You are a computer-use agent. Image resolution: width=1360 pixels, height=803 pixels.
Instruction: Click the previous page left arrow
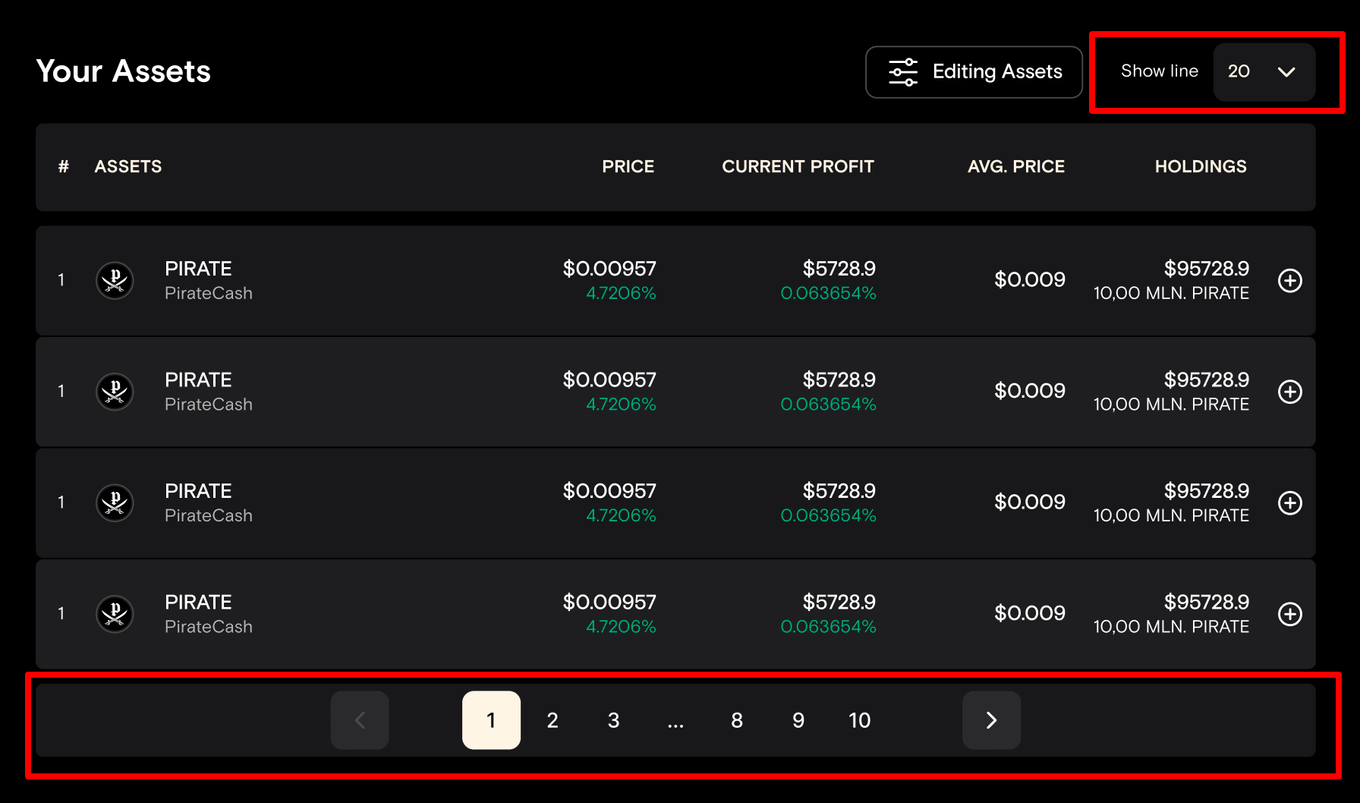point(360,720)
